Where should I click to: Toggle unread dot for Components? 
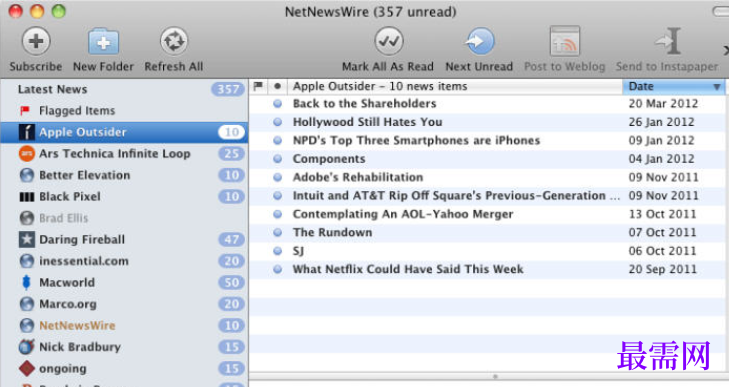tap(278, 159)
